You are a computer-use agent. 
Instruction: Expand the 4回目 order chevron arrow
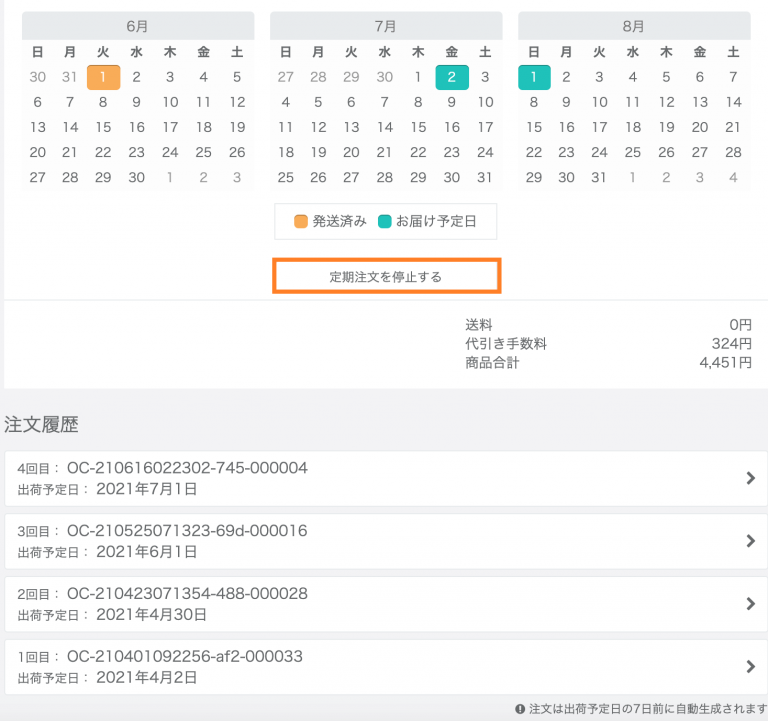(x=751, y=479)
